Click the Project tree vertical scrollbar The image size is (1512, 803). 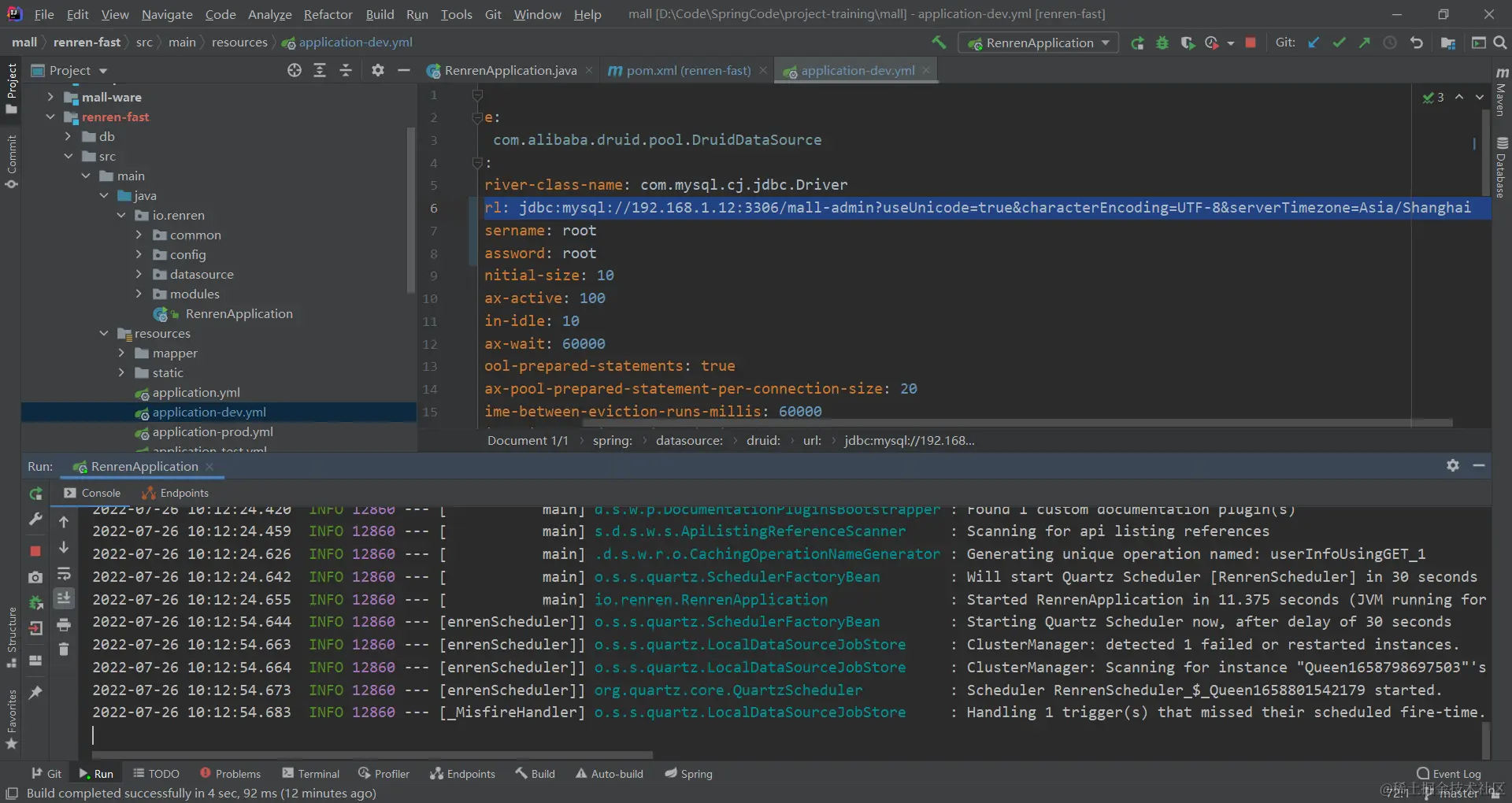410,209
